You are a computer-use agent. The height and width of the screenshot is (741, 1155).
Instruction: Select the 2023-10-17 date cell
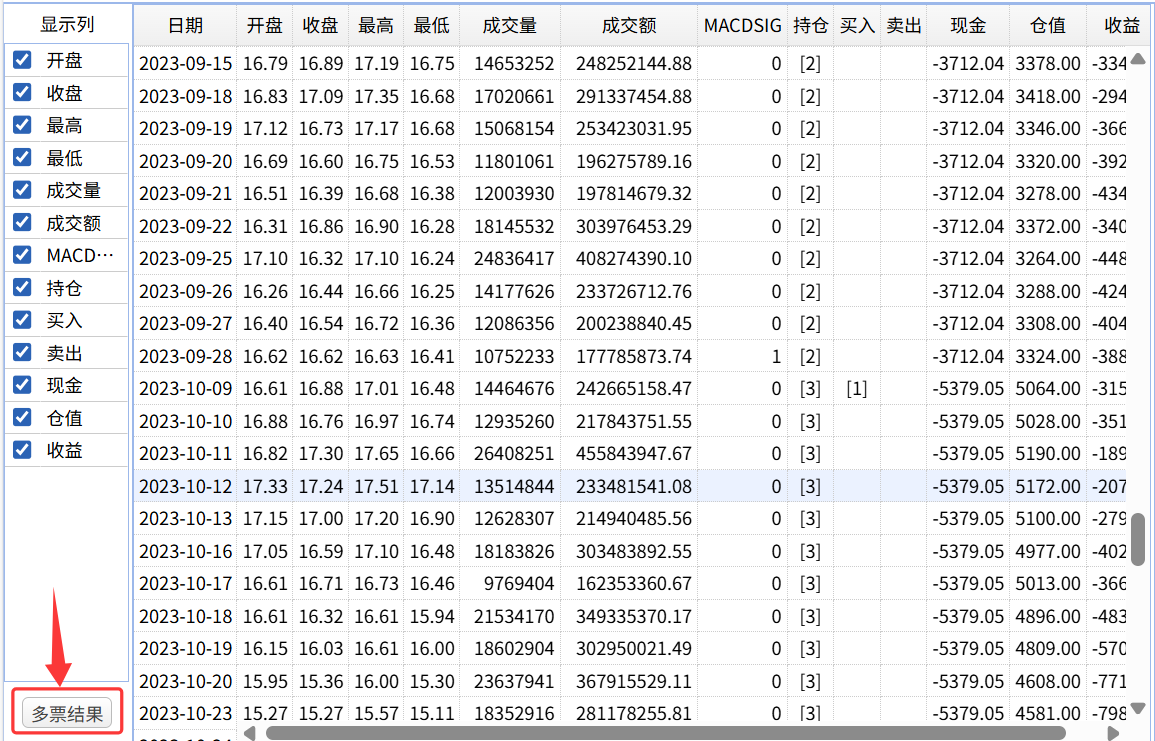[x=185, y=583]
